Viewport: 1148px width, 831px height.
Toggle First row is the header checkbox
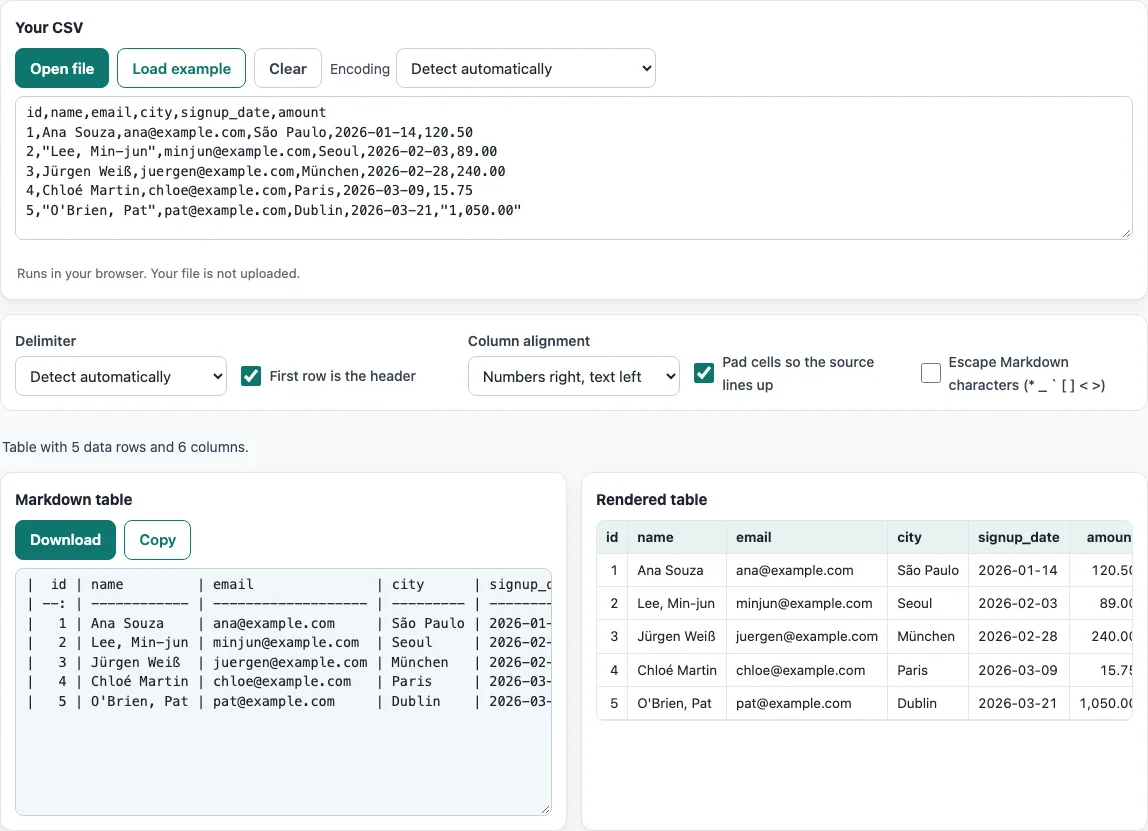[251, 376]
